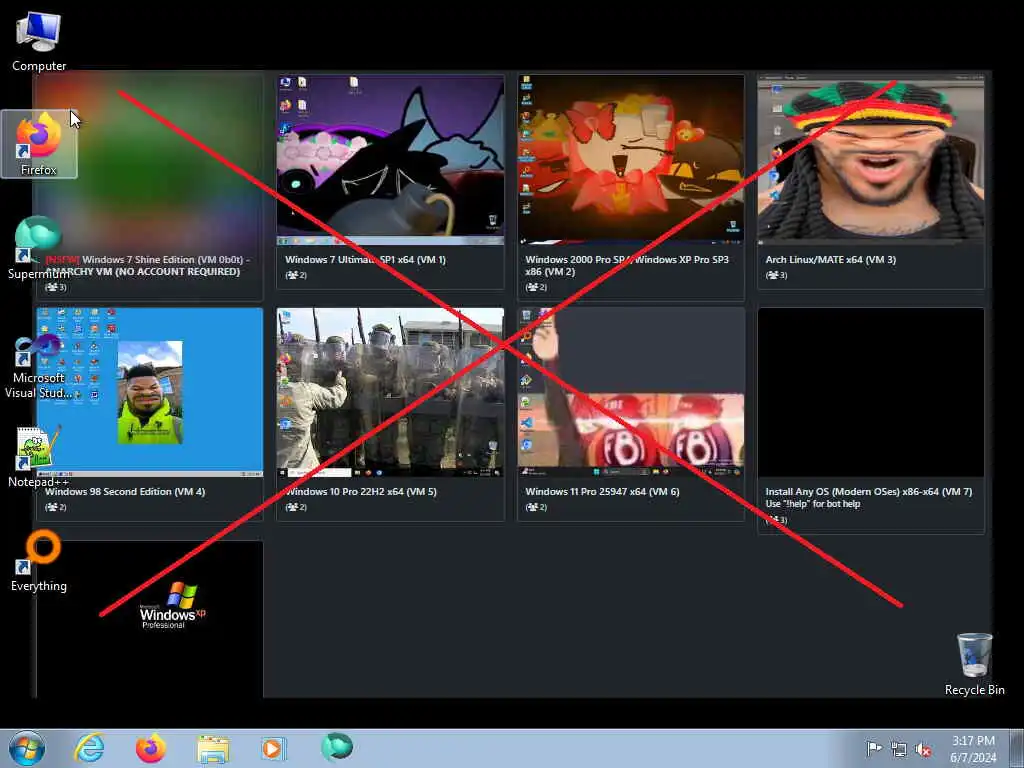Launch Windows Media Player from taskbar

point(274,748)
